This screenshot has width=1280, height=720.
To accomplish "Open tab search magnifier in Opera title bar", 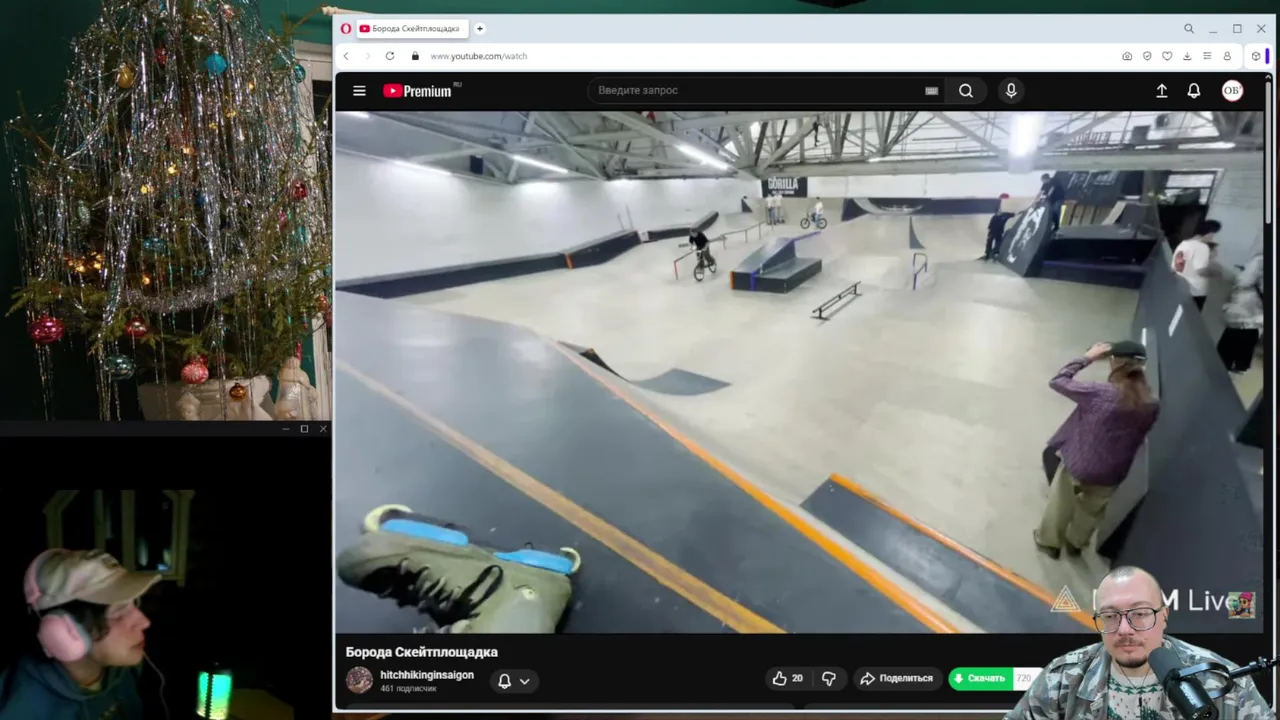I will pyautogui.click(x=1189, y=29).
